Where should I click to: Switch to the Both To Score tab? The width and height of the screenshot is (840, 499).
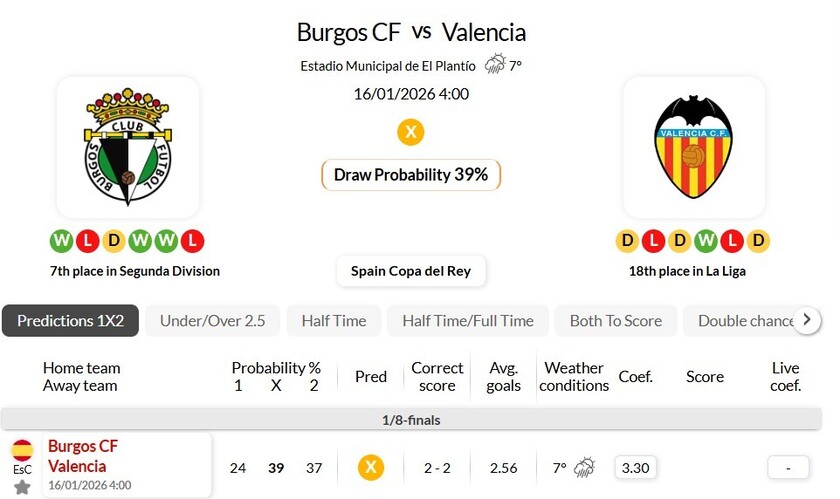(x=615, y=321)
